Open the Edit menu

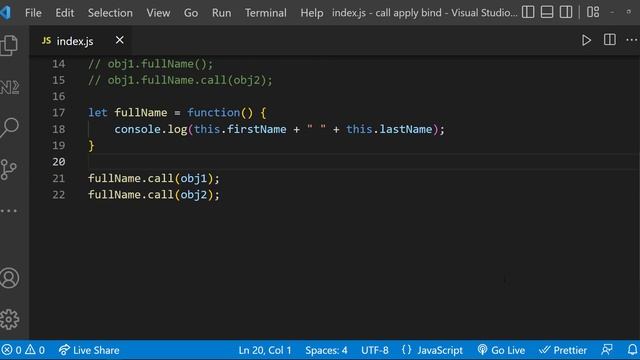coord(64,13)
